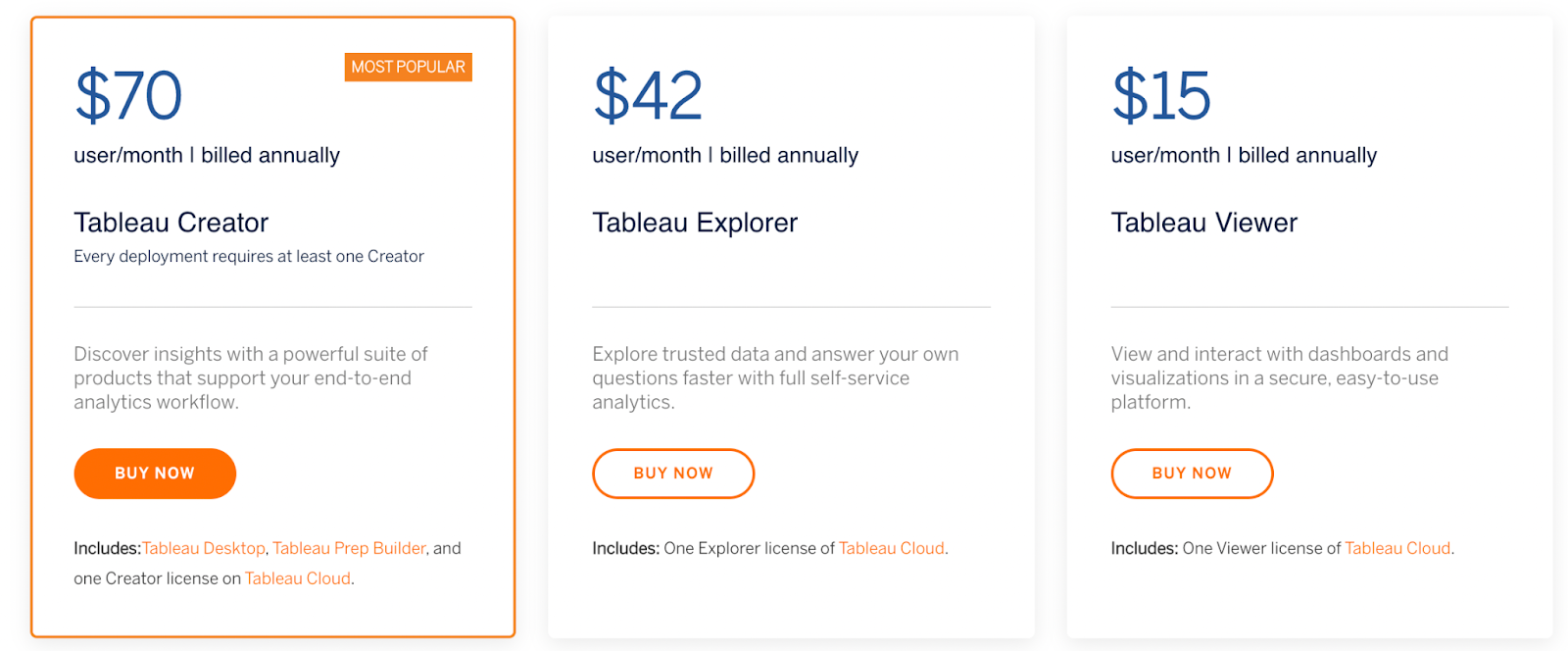Open the Tableau Desktop link
Screen dimensions: 1568x651
[204, 549]
